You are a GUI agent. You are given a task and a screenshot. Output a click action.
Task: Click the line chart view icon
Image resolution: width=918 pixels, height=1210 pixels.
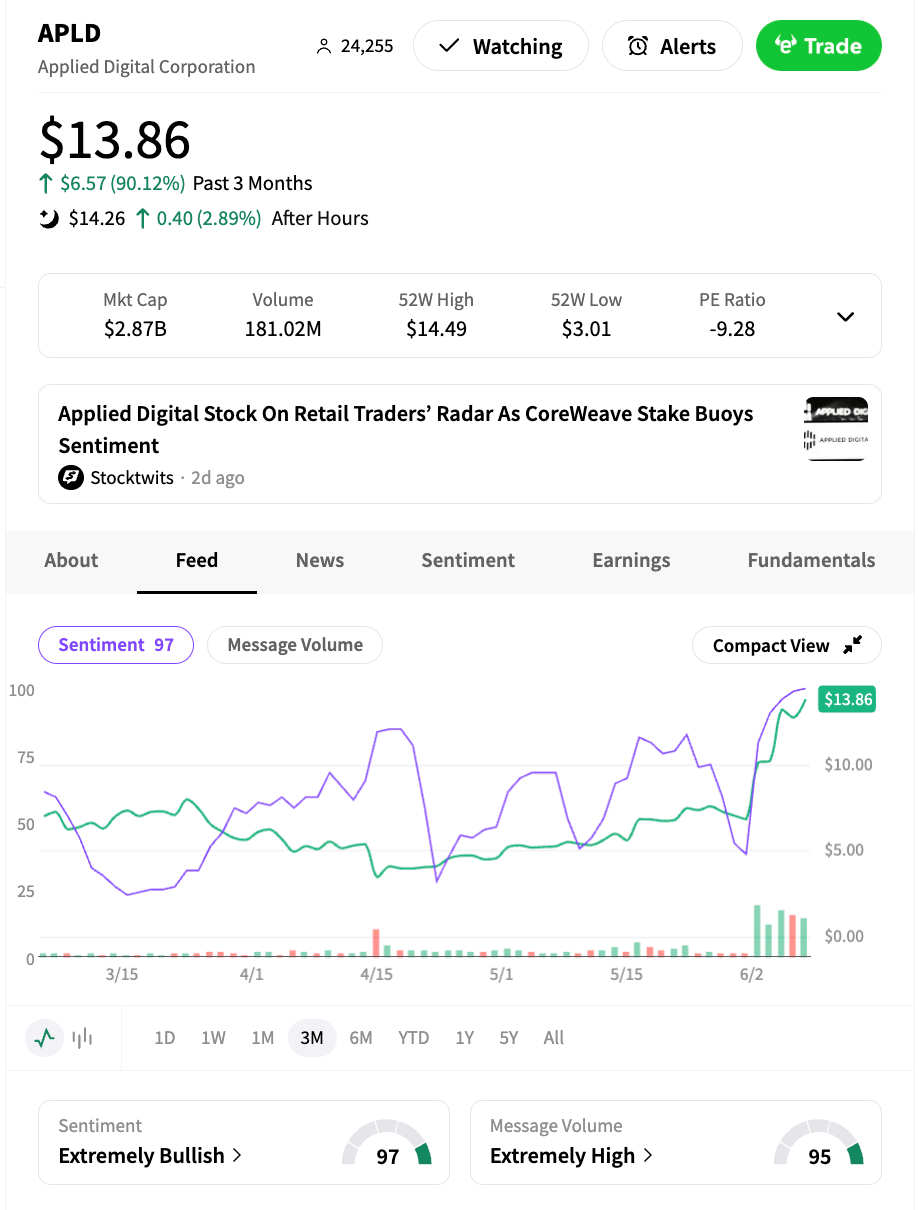[x=44, y=1038]
